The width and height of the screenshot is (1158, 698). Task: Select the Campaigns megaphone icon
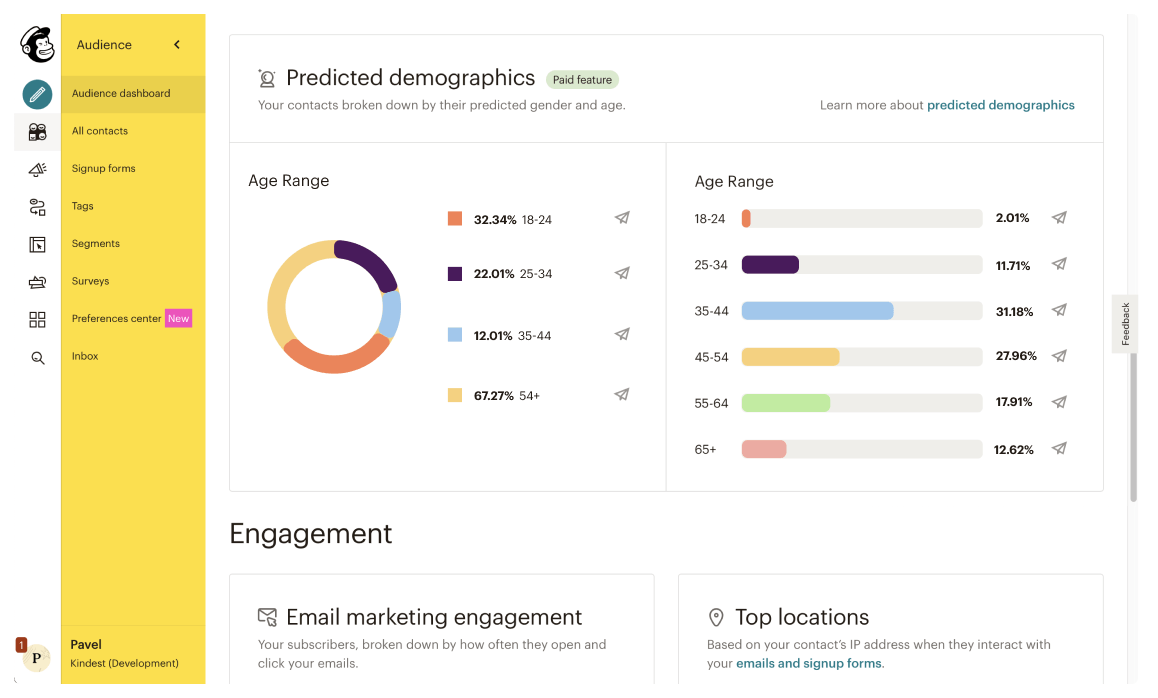(37, 168)
